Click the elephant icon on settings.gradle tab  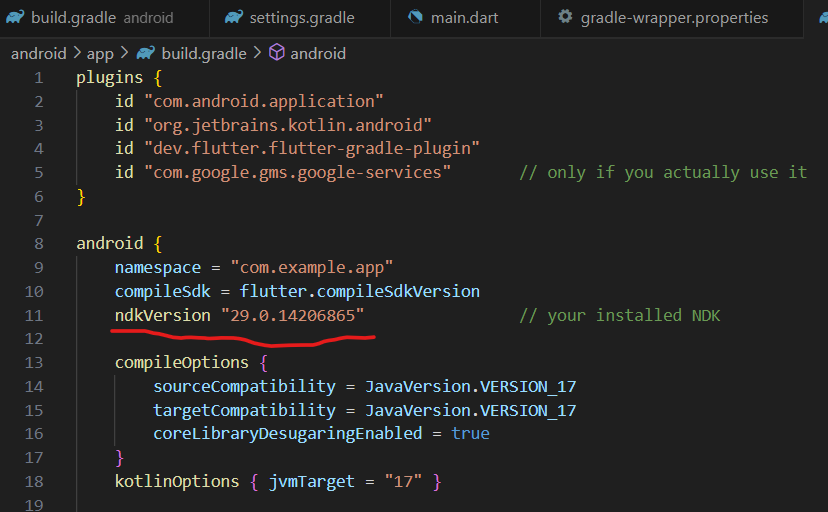pos(233,17)
